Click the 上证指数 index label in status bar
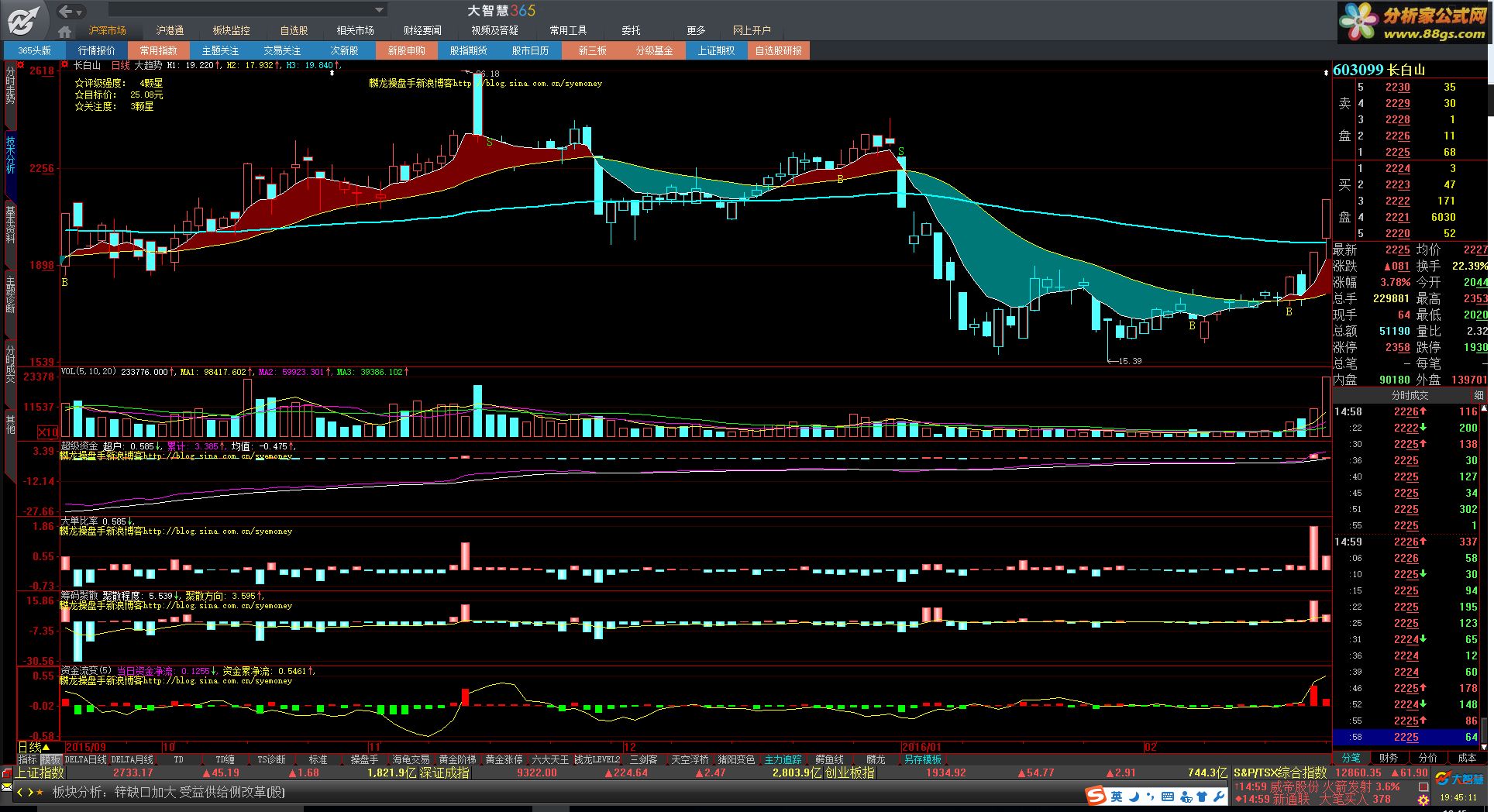This screenshot has height=812, width=1494. click(x=40, y=772)
